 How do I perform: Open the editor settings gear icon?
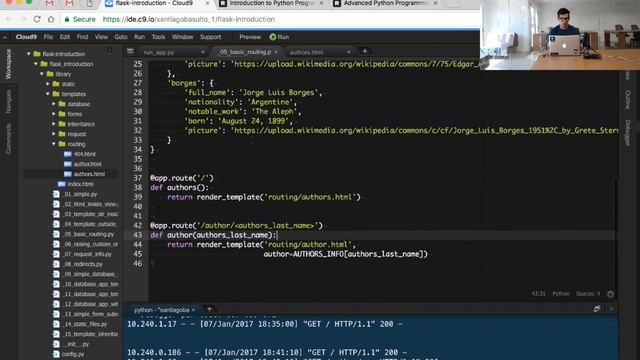coord(610,294)
